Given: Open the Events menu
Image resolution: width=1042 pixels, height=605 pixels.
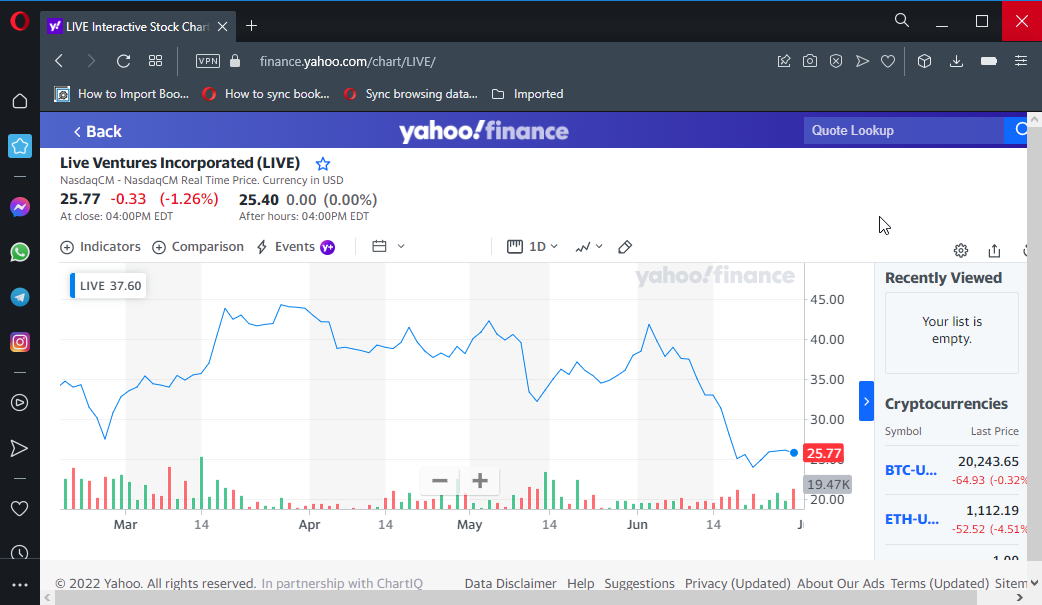Looking at the screenshot, I should click(296, 247).
